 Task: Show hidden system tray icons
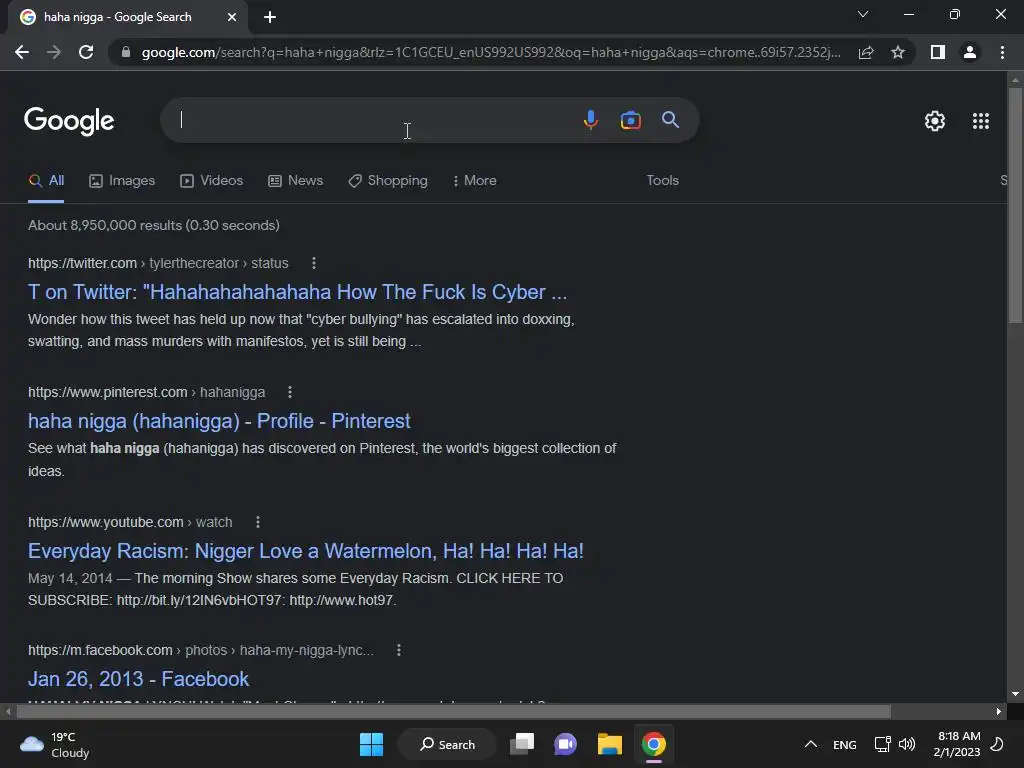810,744
